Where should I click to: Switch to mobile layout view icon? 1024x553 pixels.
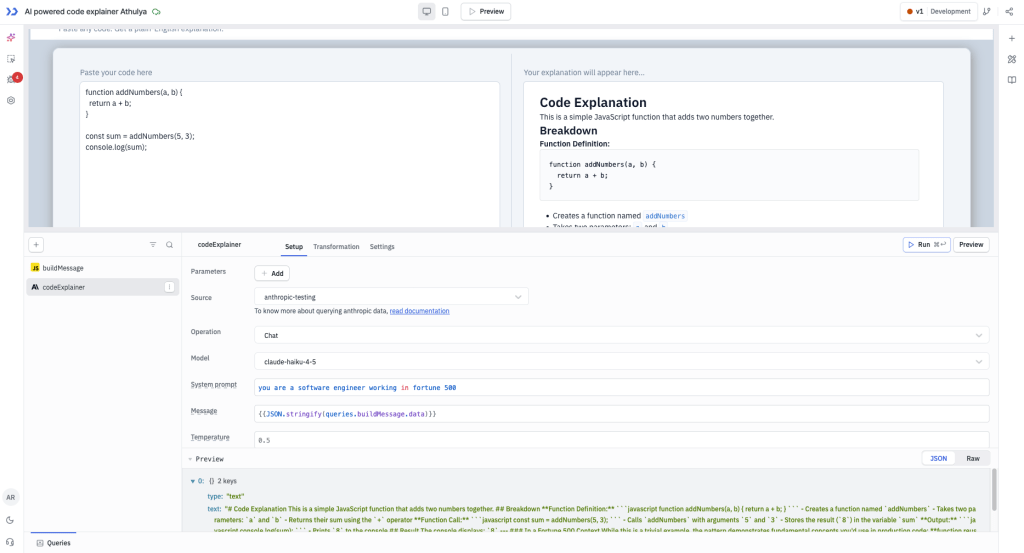coord(445,12)
